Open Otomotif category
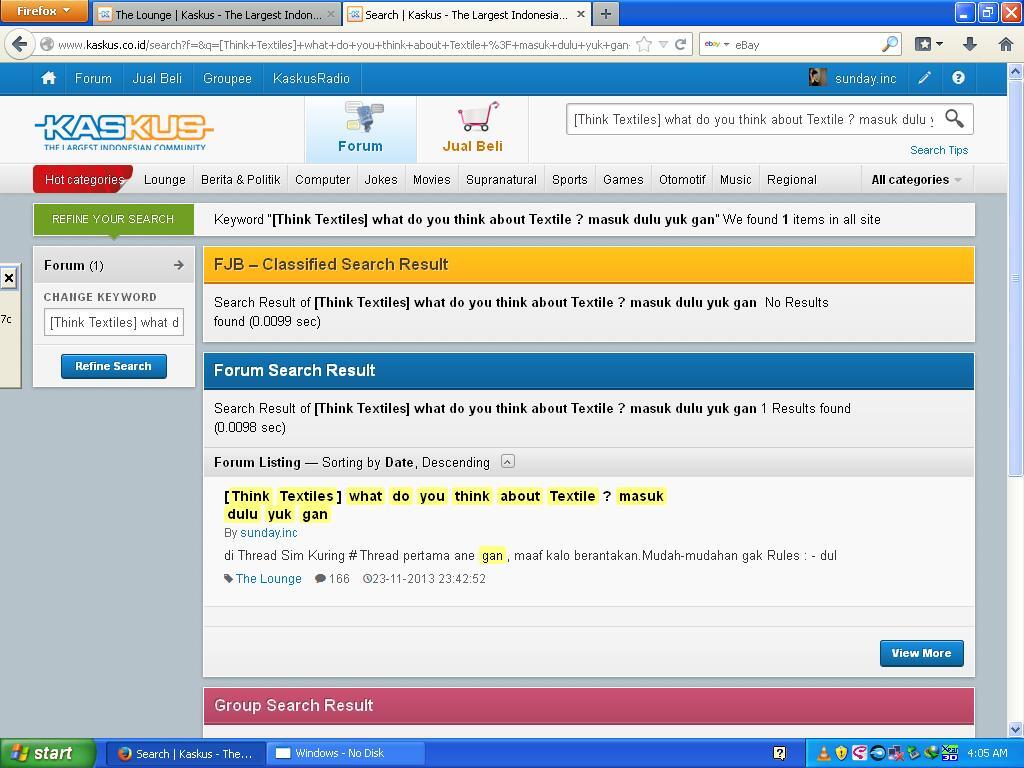1024x768 pixels. tap(682, 180)
